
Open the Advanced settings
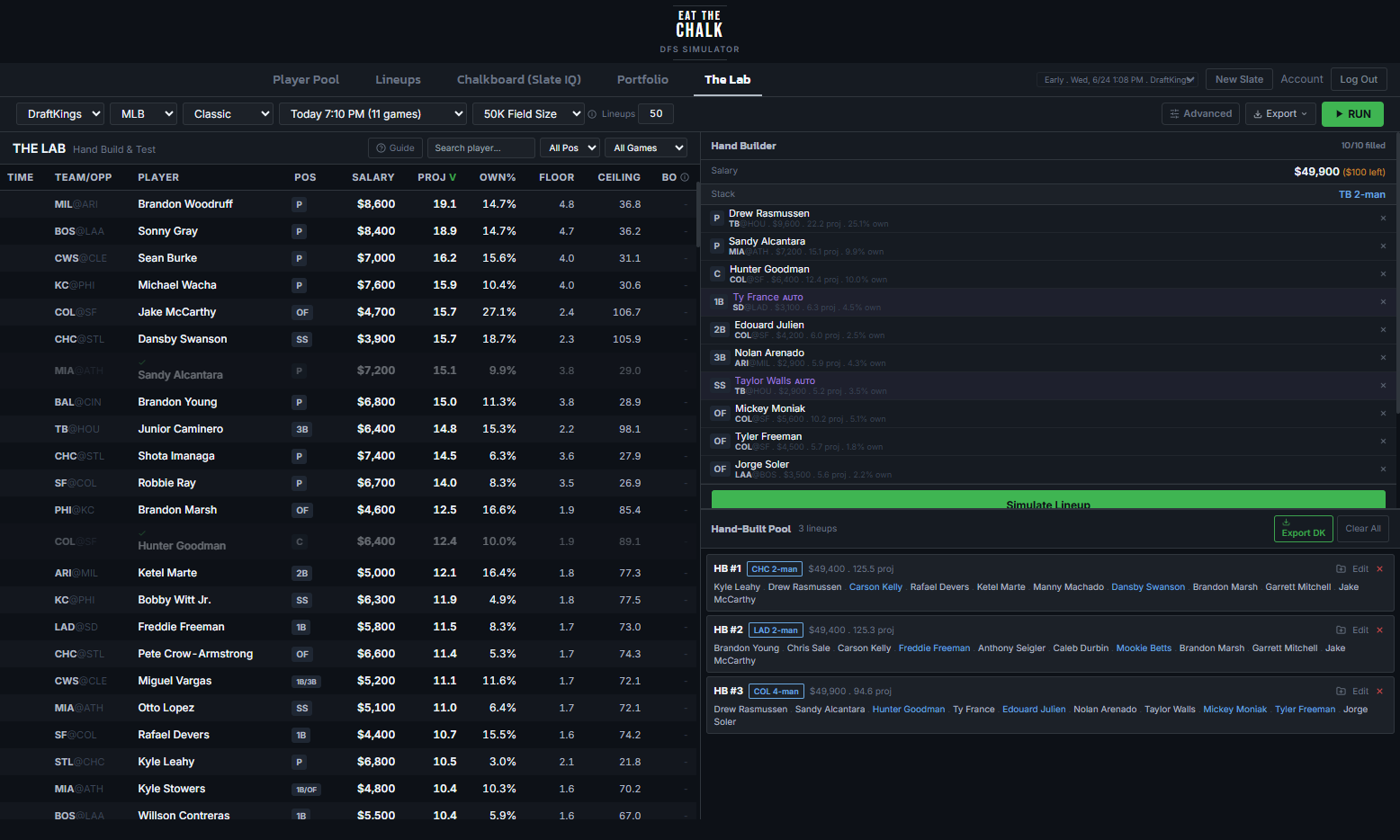(1200, 114)
